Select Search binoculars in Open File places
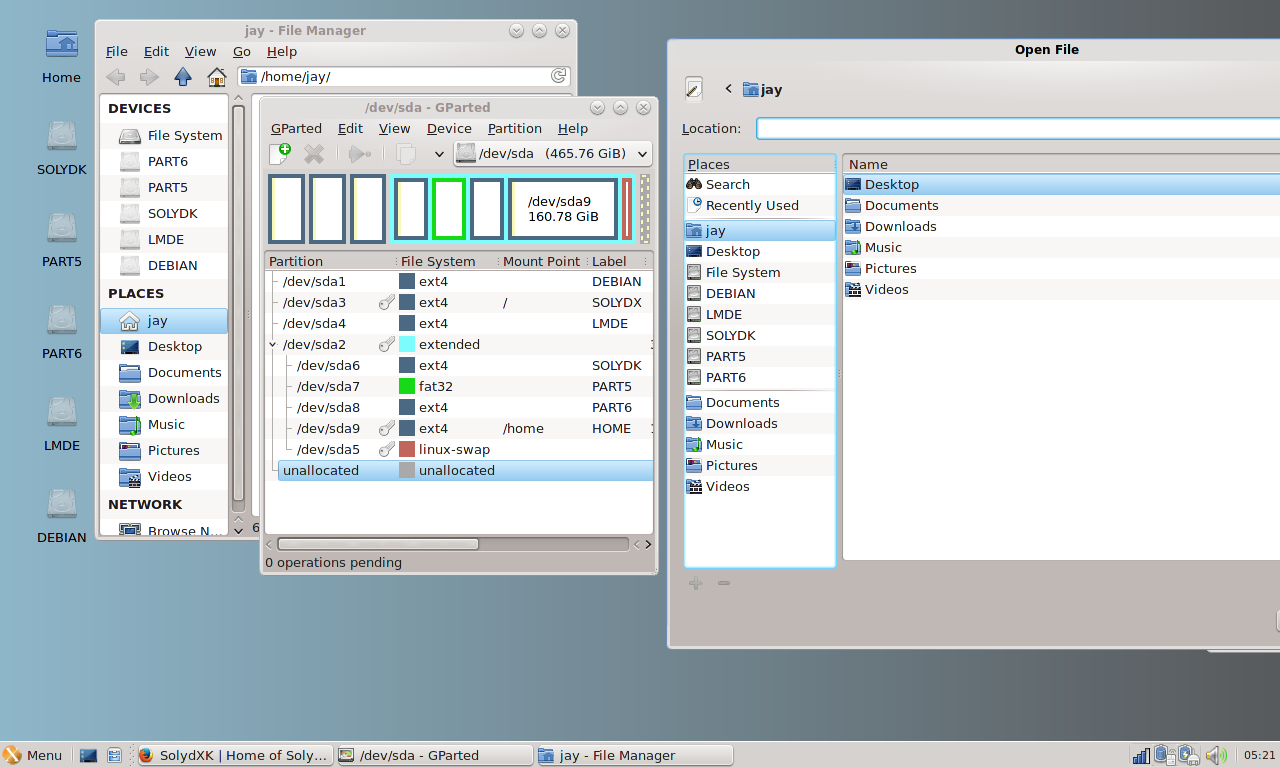 click(727, 184)
